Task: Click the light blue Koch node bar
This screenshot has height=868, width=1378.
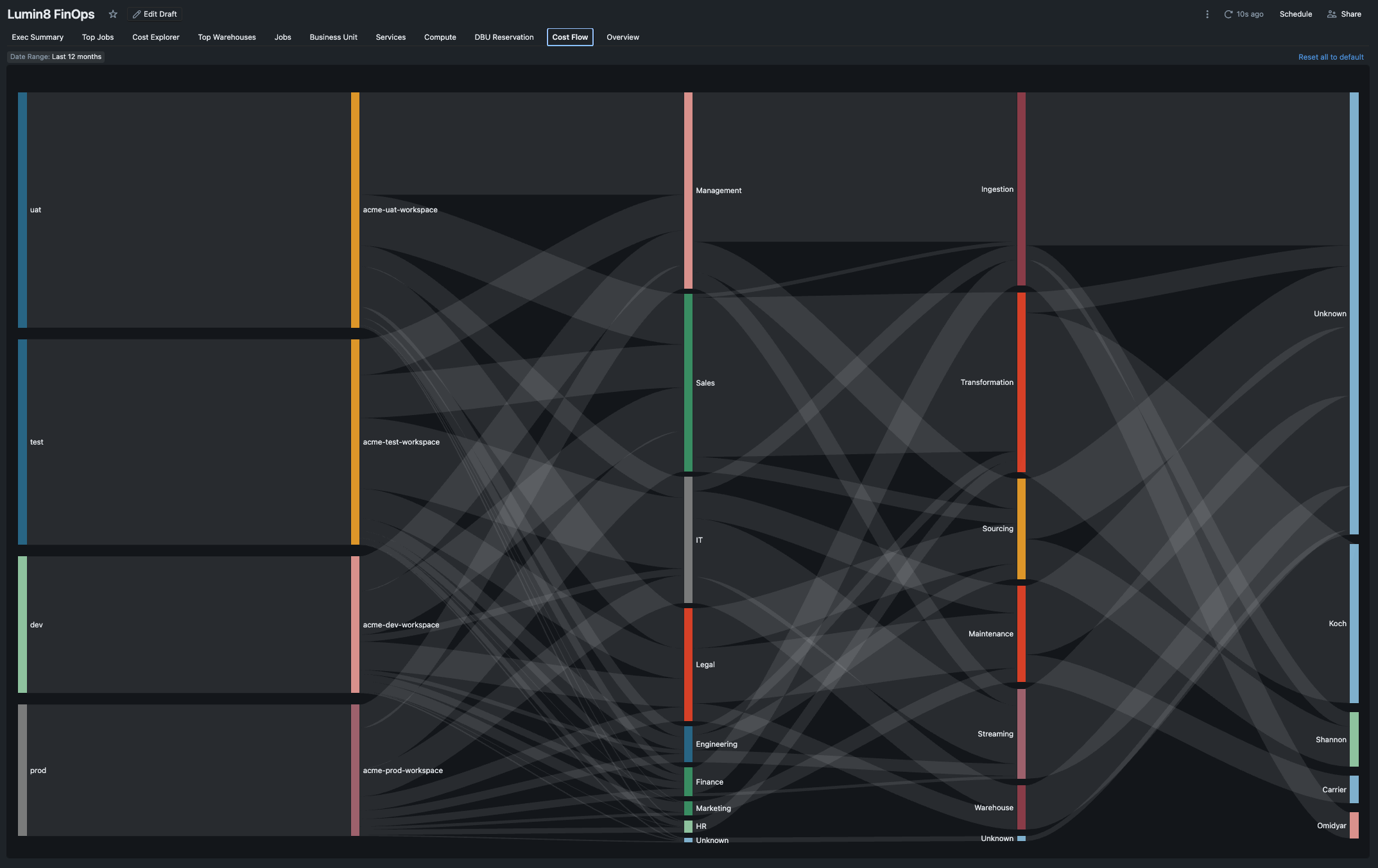Action: tap(1354, 623)
